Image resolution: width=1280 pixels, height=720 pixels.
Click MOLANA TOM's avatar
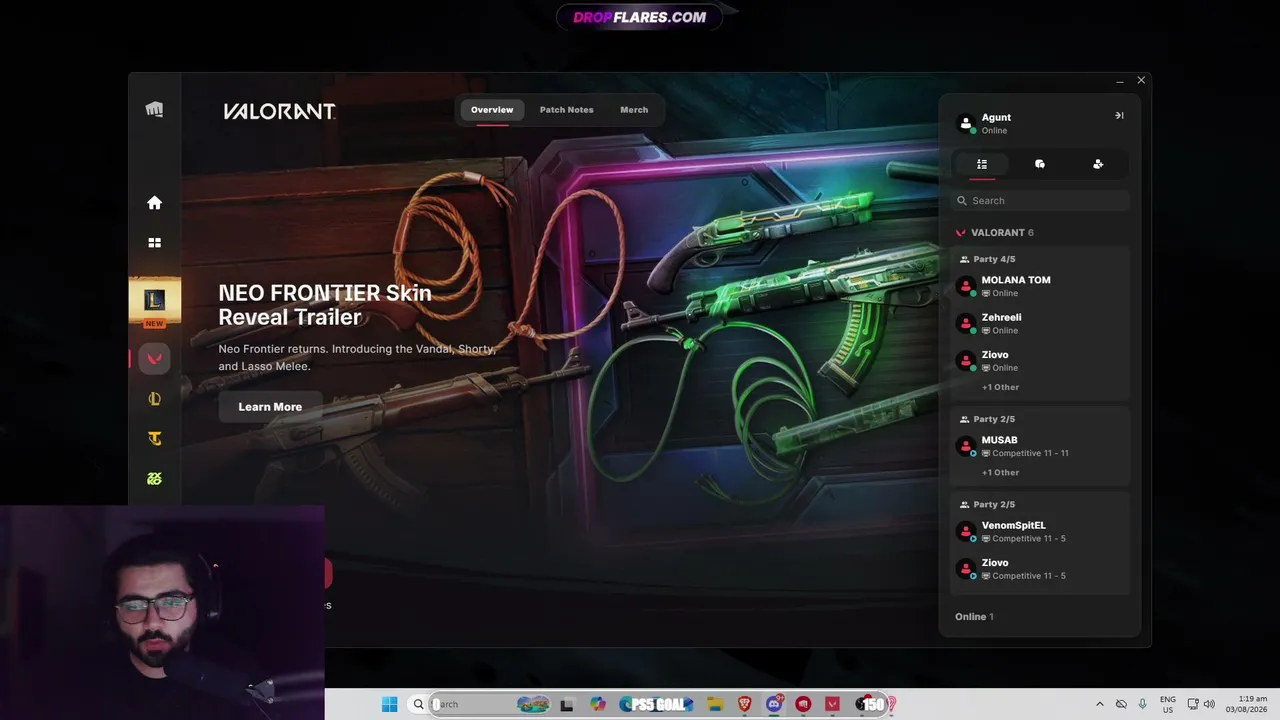pyautogui.click(x=966, y=286)
